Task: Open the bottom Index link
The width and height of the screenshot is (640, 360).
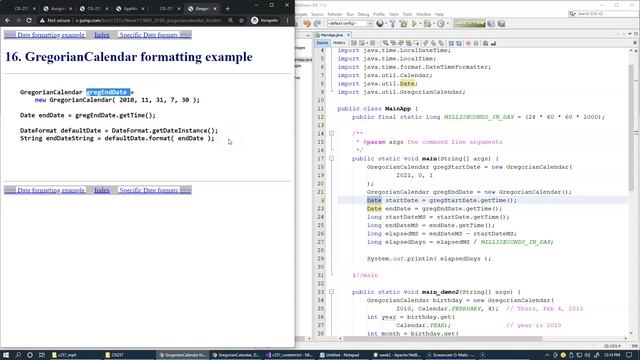Action: [102, 190]
